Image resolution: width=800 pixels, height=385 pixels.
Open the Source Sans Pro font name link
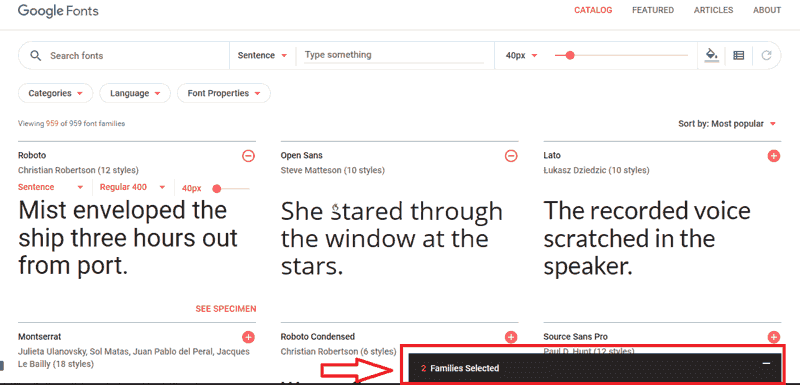[576, 337]
